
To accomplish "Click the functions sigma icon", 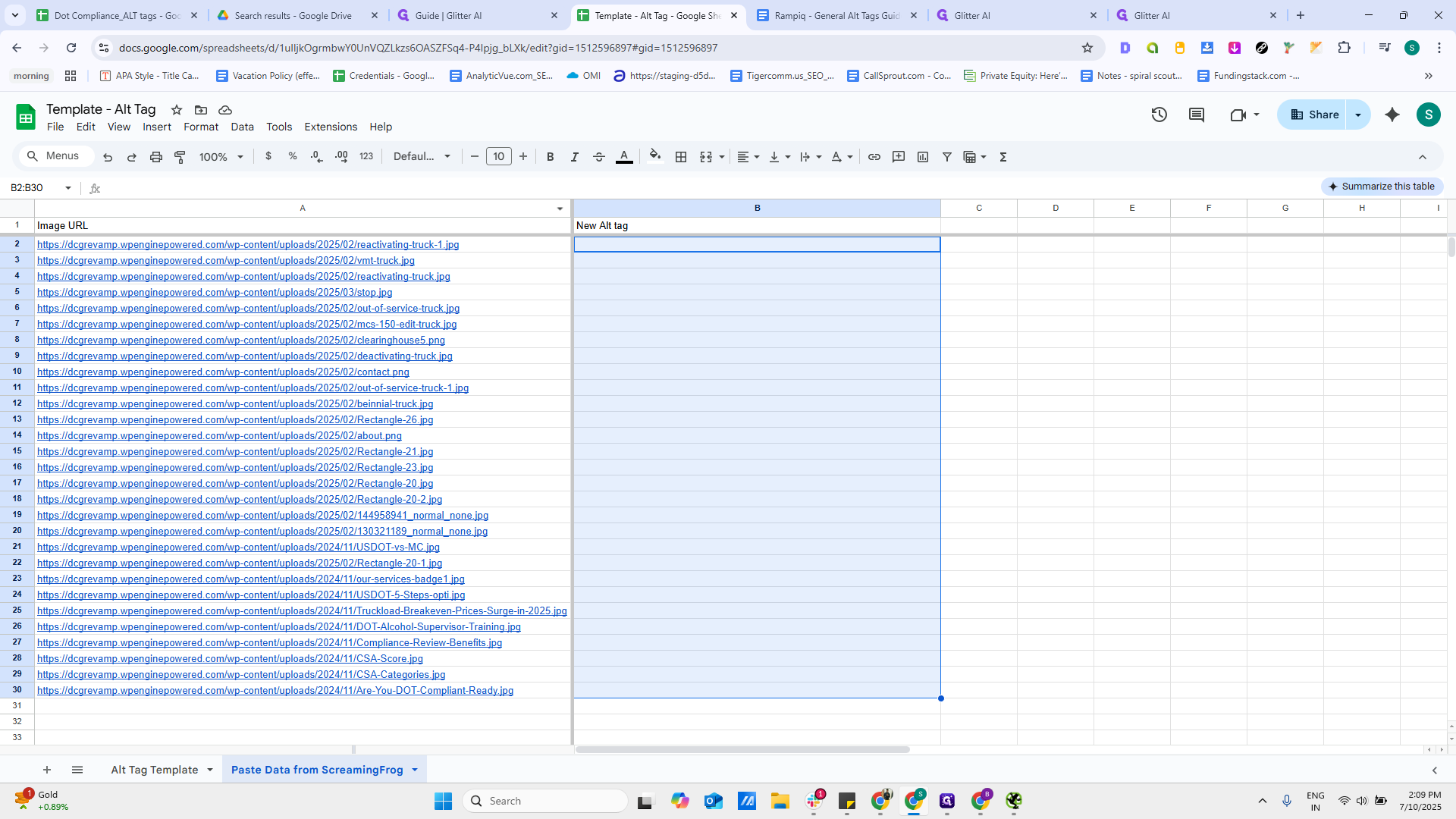I will (1003, 157).
